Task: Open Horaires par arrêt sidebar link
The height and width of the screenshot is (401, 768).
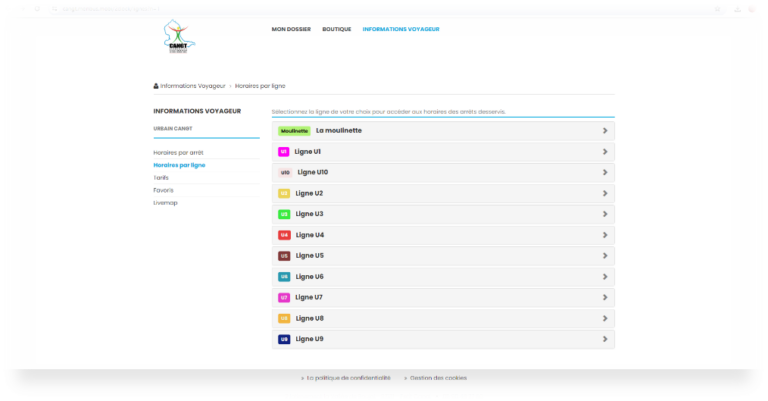Action: (178, 153)
